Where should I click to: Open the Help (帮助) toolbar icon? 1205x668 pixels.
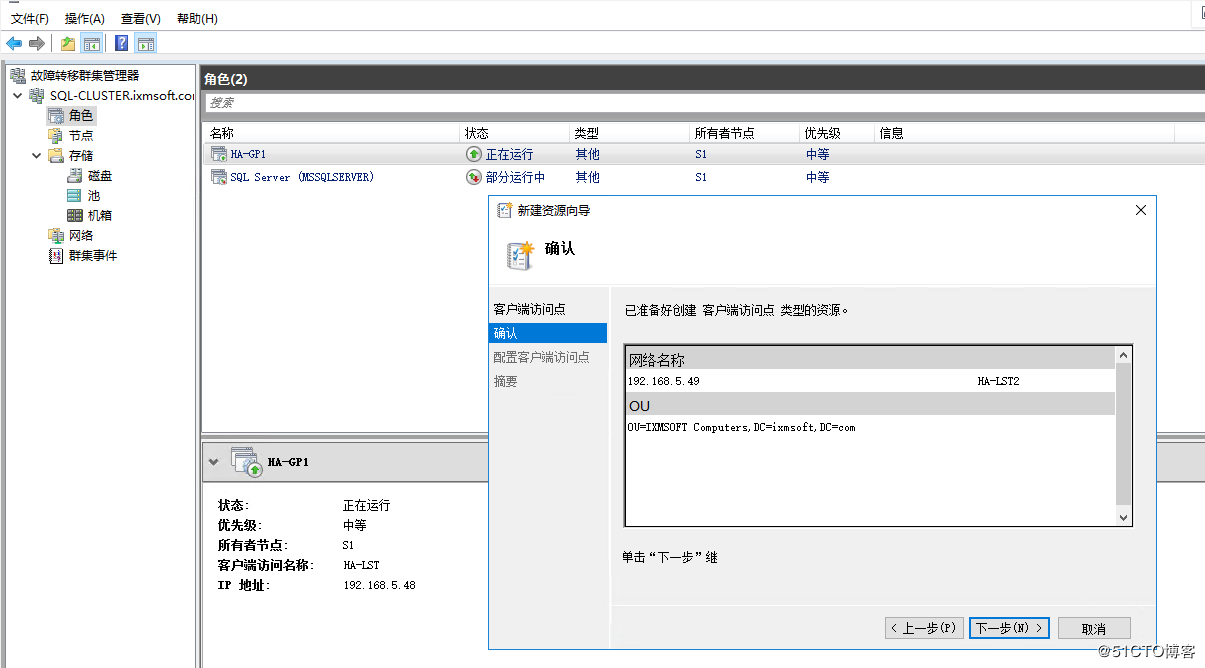120,42
